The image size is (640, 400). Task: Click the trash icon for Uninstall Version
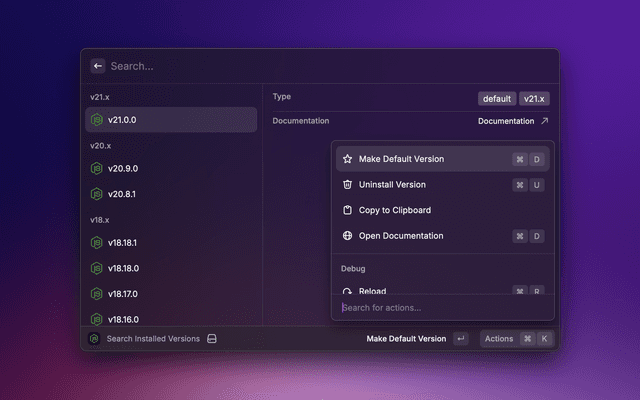point(347,185)
